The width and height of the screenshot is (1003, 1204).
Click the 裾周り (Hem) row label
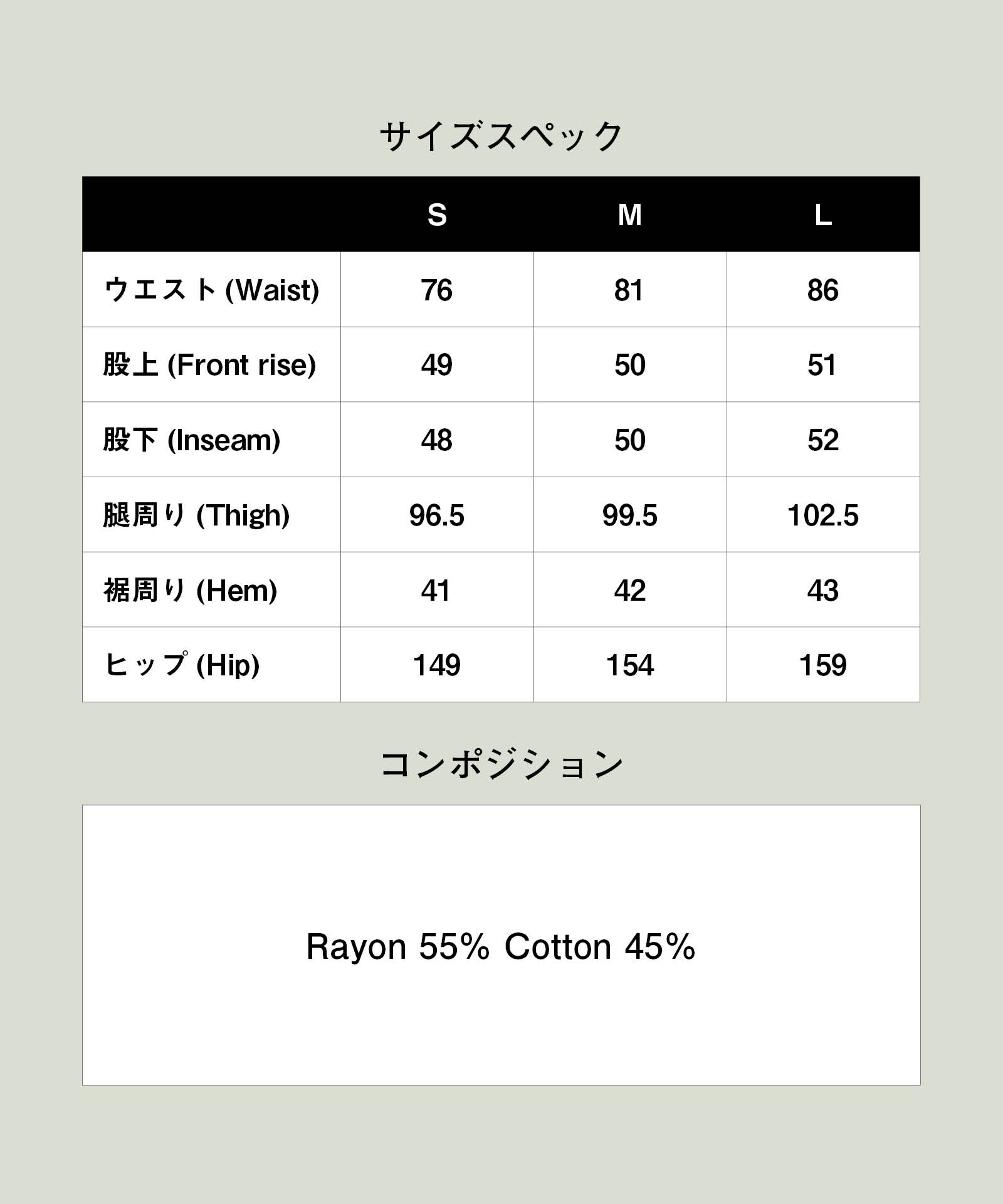click(x=191, y=590)
